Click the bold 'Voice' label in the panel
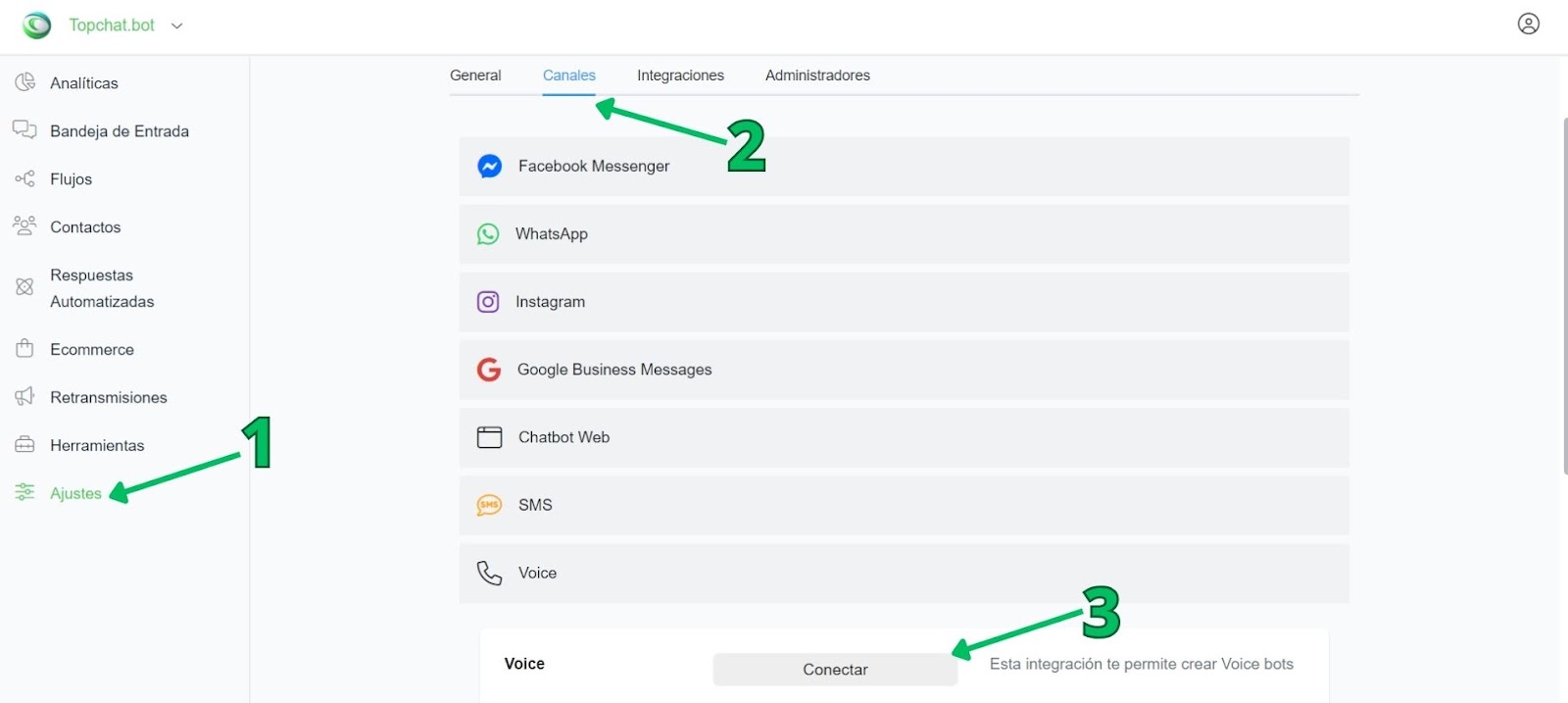 524,664
